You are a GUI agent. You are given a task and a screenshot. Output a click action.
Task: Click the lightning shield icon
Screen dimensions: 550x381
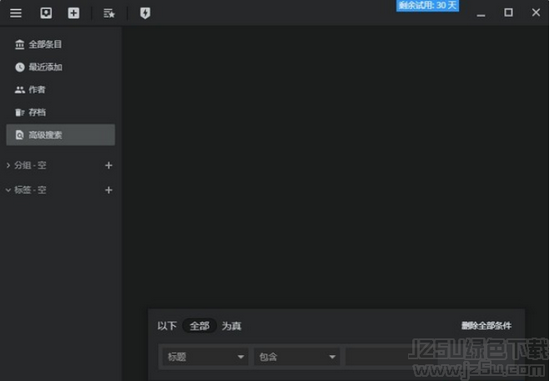pyautogui.click(x=145, y=13)
